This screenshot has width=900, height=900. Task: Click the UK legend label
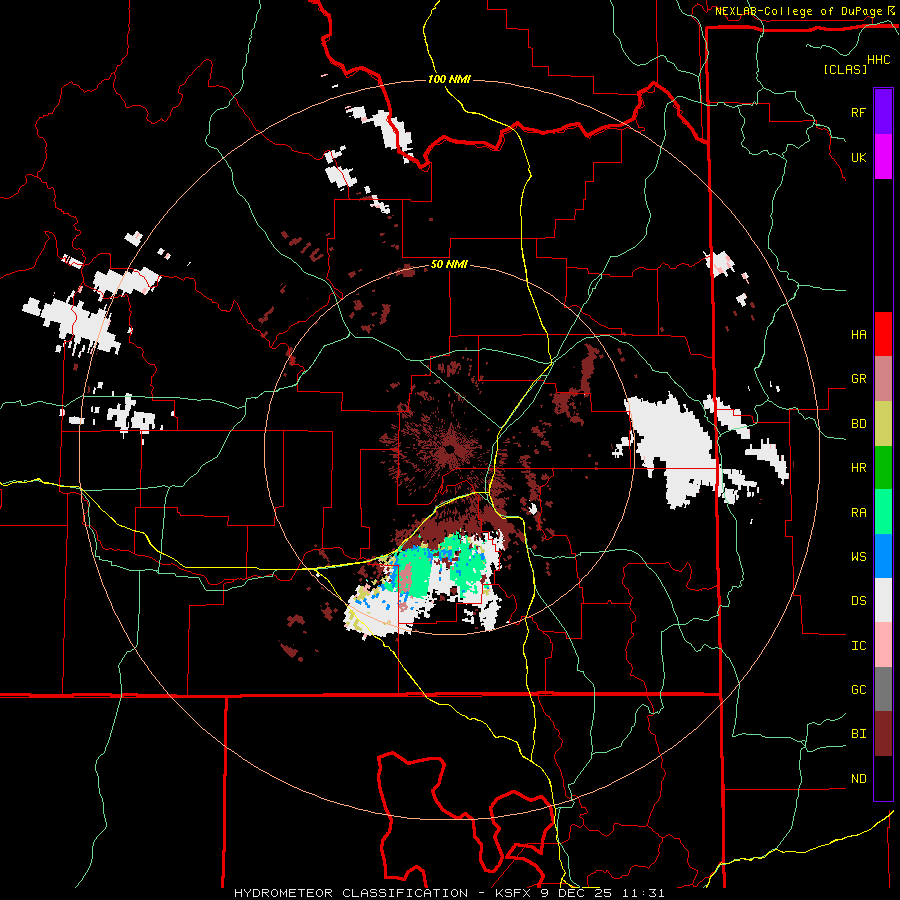click(858, 157)
